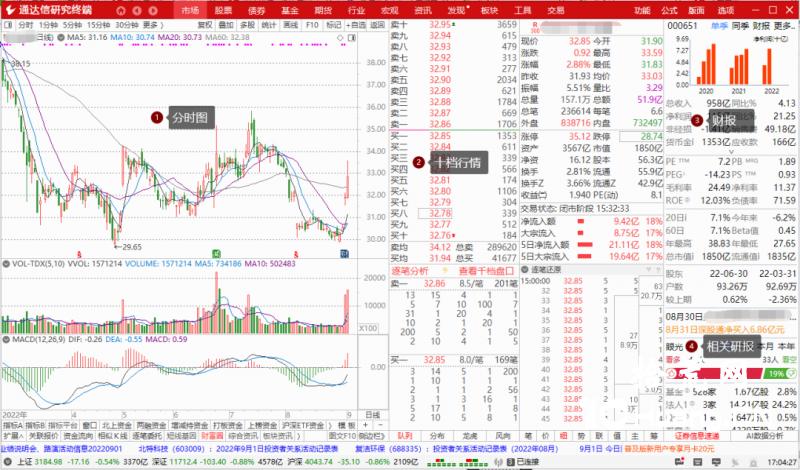
Task: Click the AI数据分析 button
Action: 765,436
